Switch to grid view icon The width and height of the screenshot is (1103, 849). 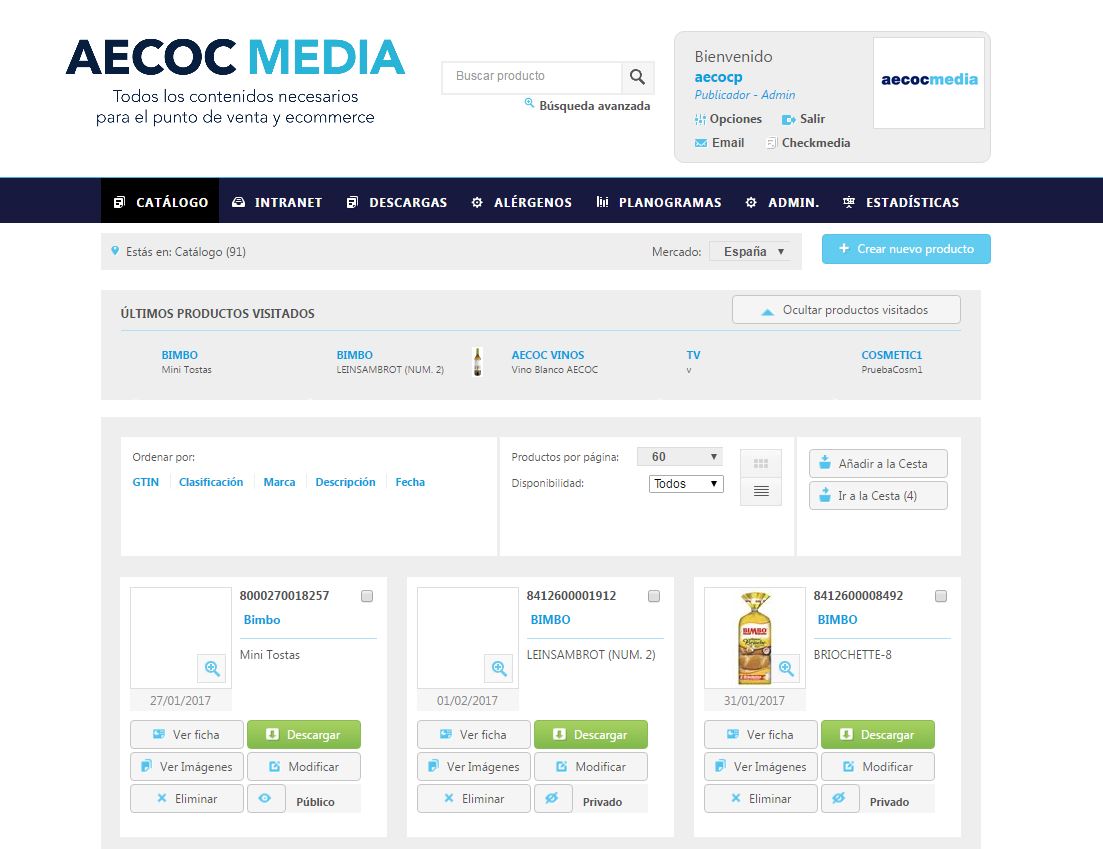[x=760, y=464]
